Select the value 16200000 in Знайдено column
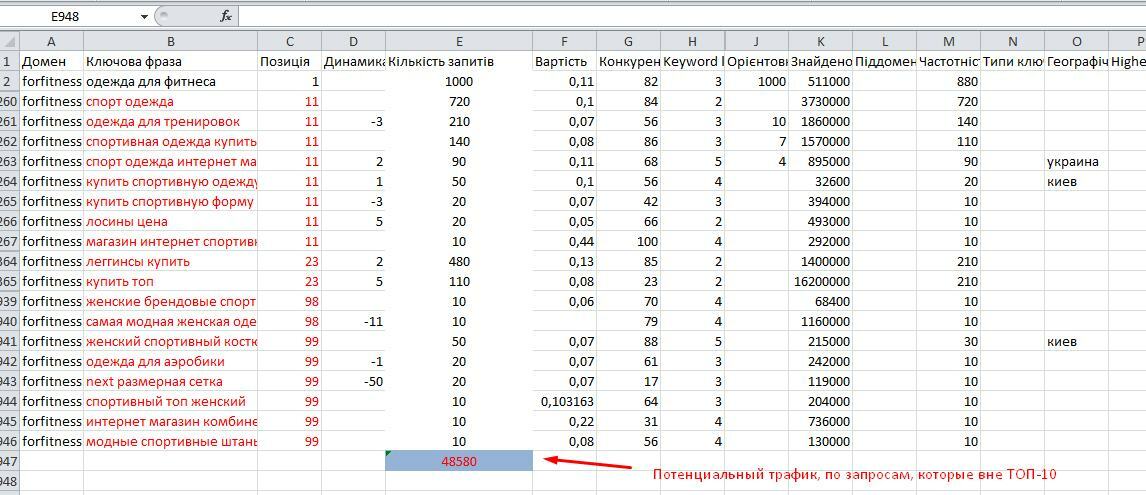The image size is (1146, 495). pos(820,281)
